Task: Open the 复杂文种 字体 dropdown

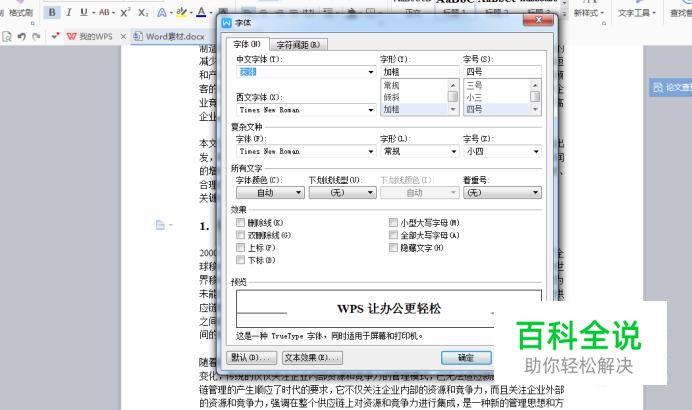Action: click(371, 151)
